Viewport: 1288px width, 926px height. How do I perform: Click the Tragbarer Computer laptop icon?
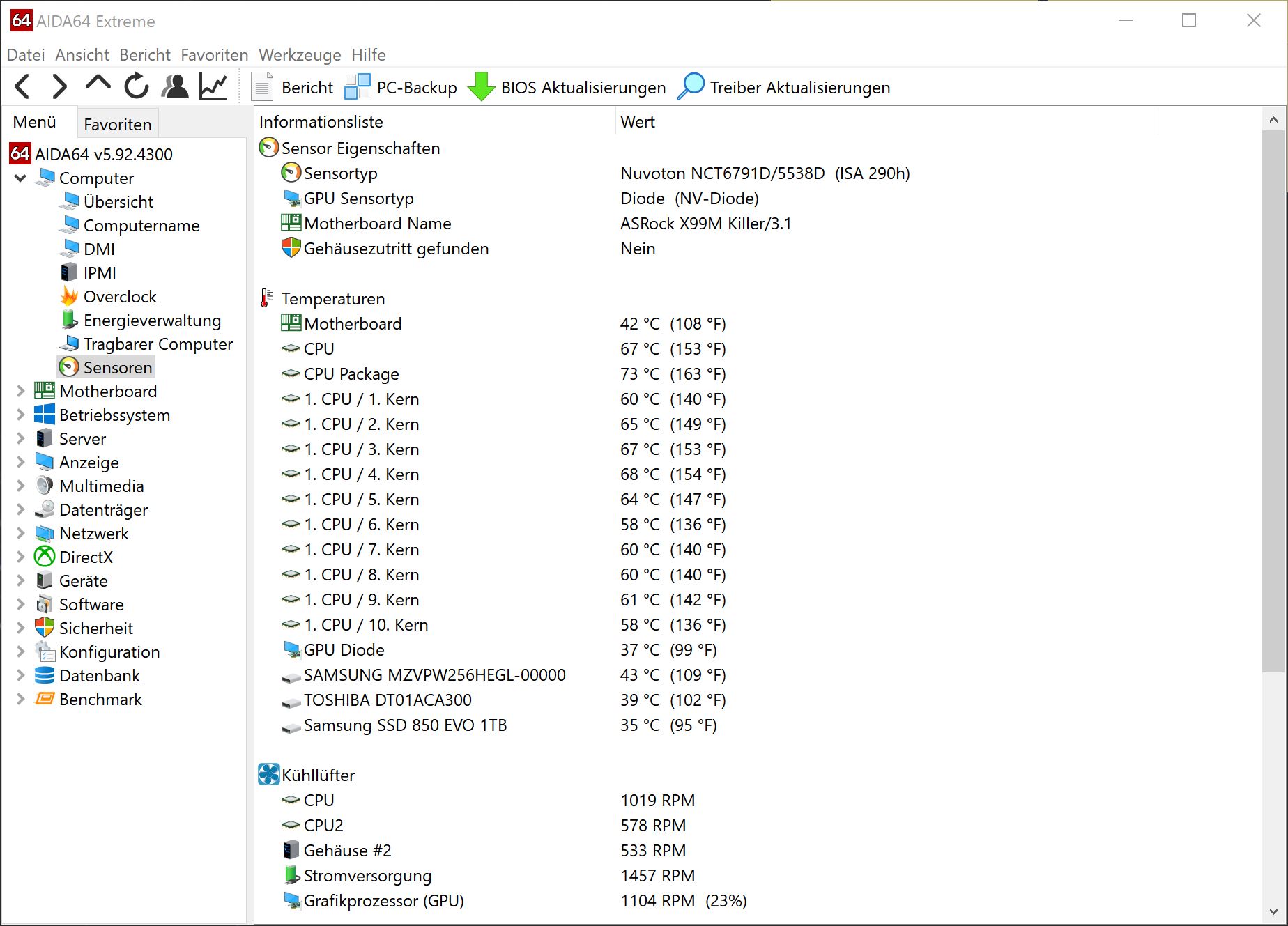pyautogui.click(x=69, y=344)
